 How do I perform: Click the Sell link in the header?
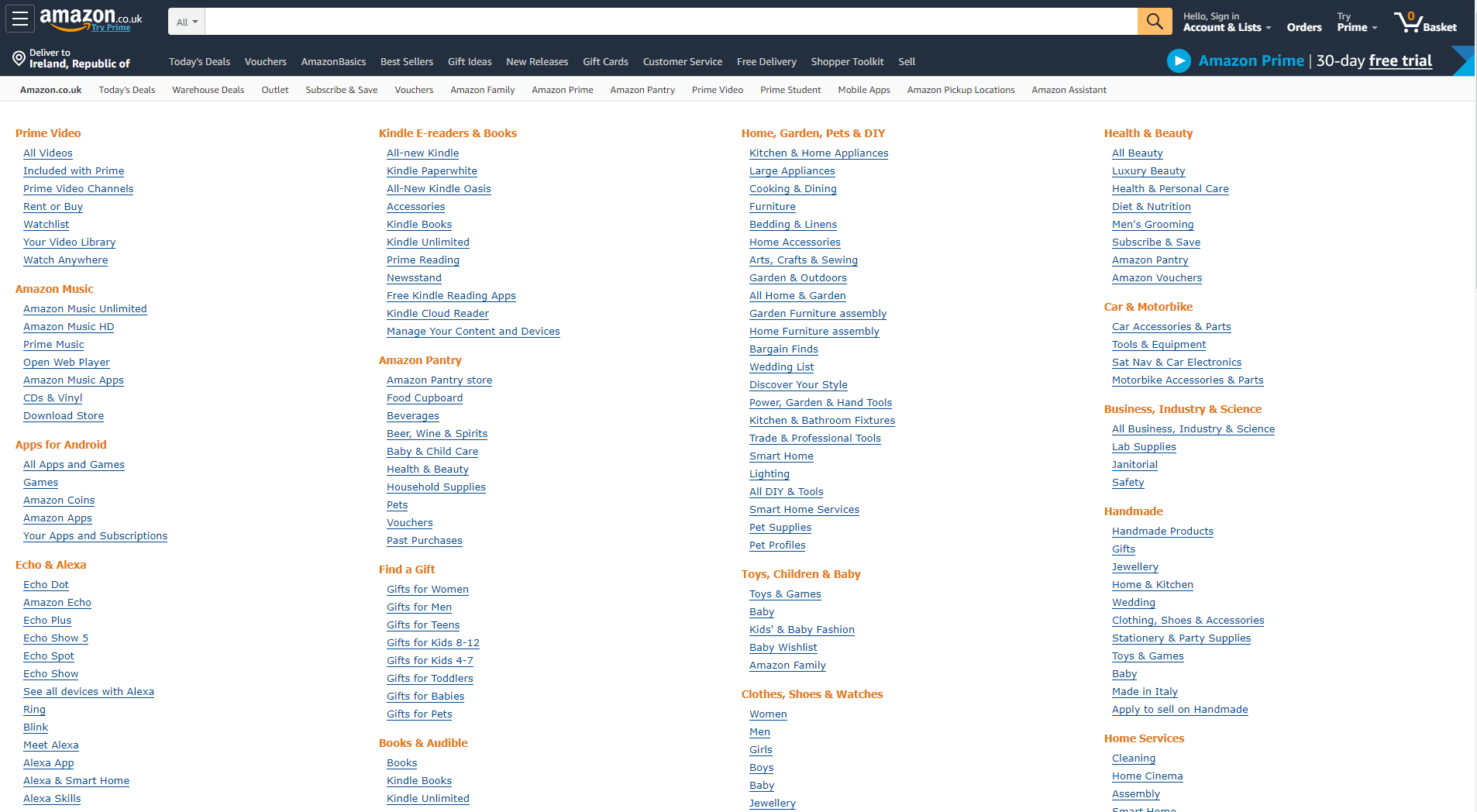(906, 61)
